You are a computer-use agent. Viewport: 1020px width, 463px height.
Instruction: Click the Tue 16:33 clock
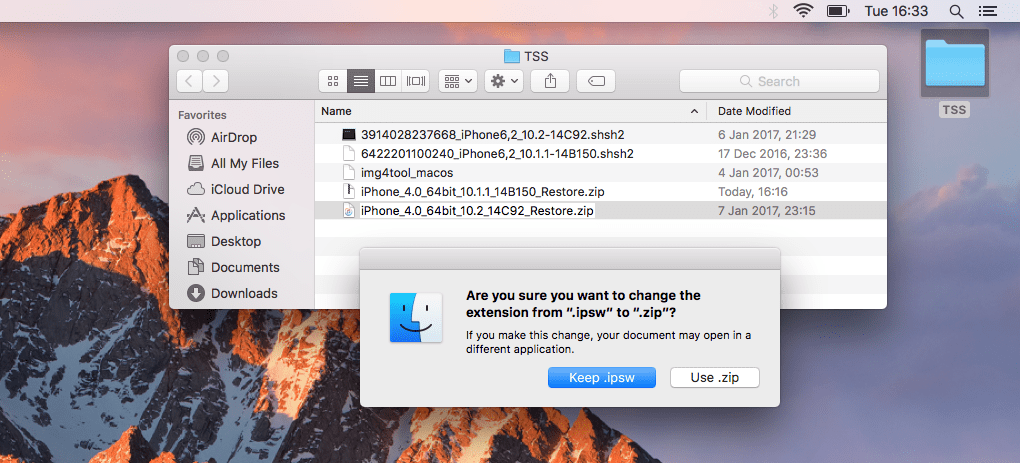tap(896, 11)
